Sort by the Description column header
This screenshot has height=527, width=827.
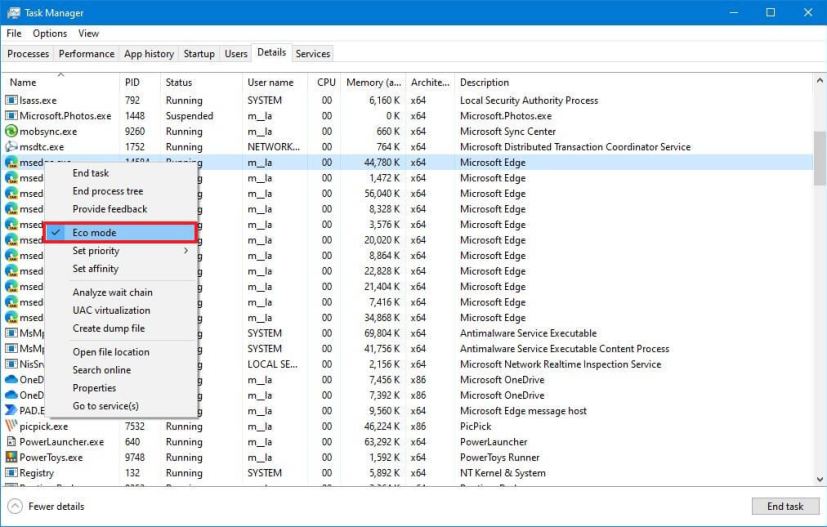point(633,82)
